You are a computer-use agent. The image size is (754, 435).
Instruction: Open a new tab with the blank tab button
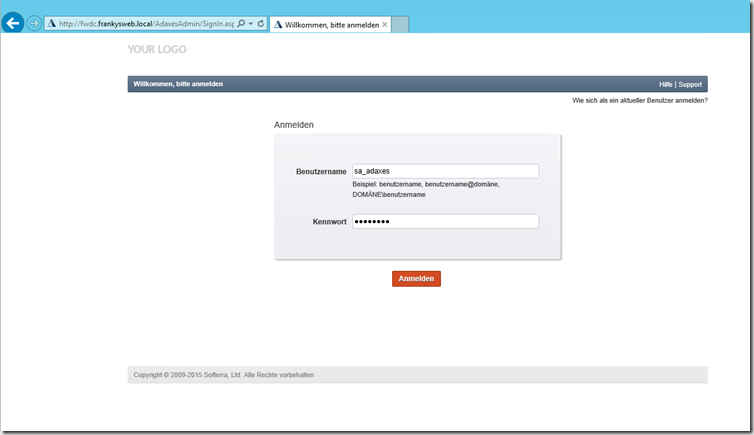coord(400,24)
